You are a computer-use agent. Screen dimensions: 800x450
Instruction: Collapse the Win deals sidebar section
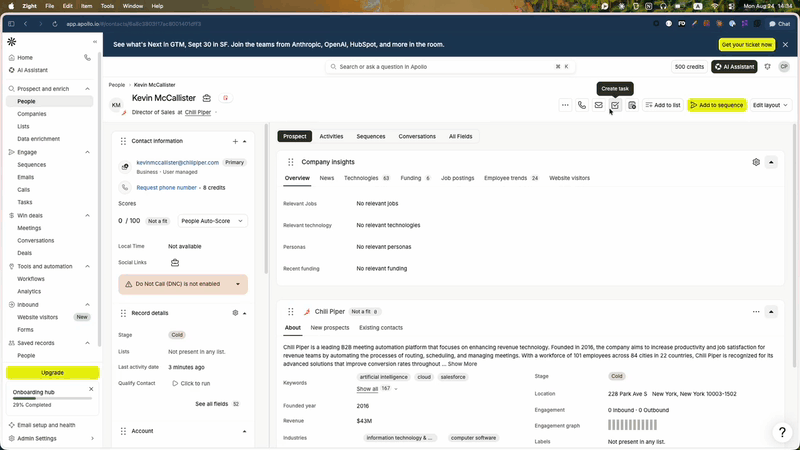click(x=87, y=216)
